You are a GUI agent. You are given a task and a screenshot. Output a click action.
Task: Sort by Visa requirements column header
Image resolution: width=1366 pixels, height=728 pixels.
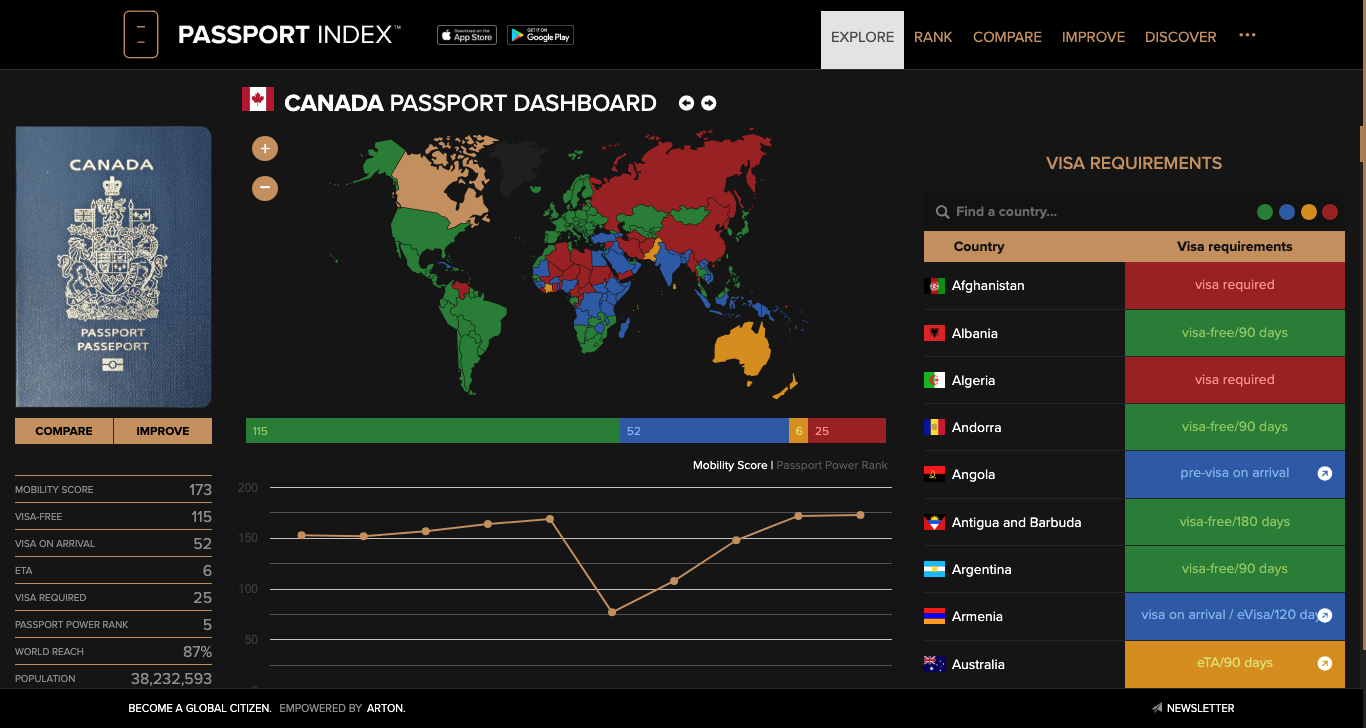(x=1235, y=247)
